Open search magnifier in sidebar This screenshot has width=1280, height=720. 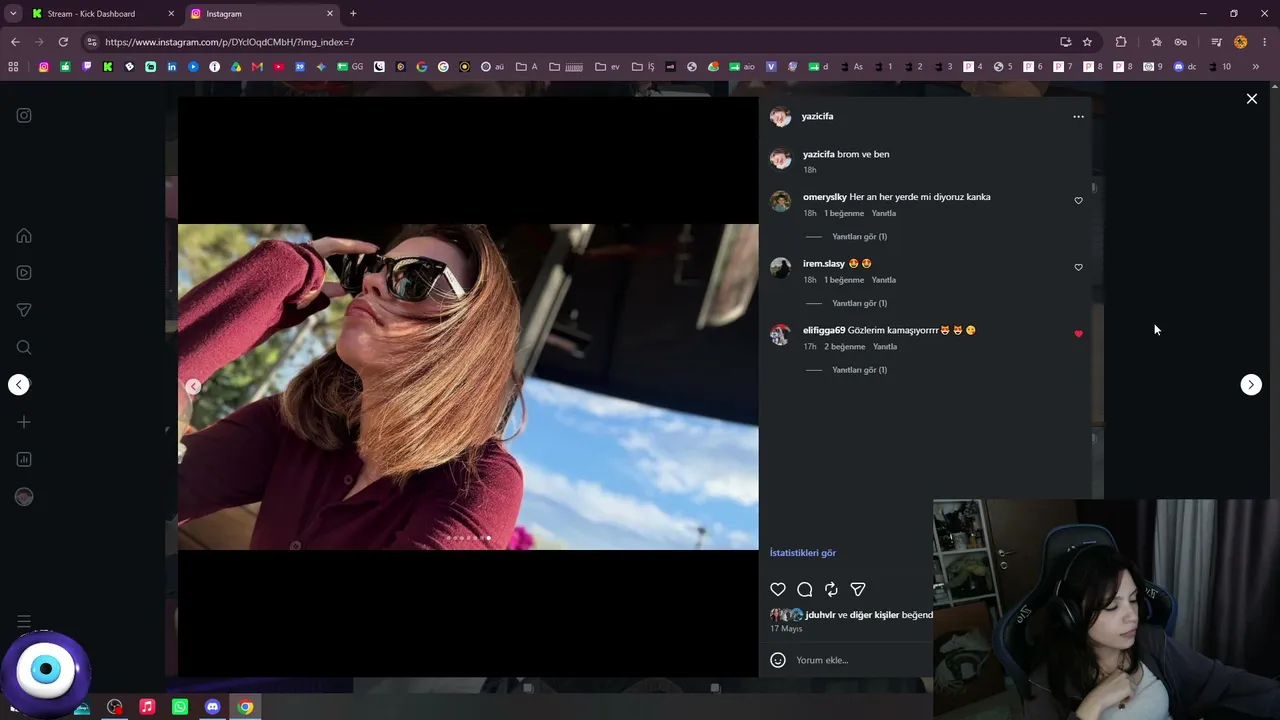[x=24, y=348]
